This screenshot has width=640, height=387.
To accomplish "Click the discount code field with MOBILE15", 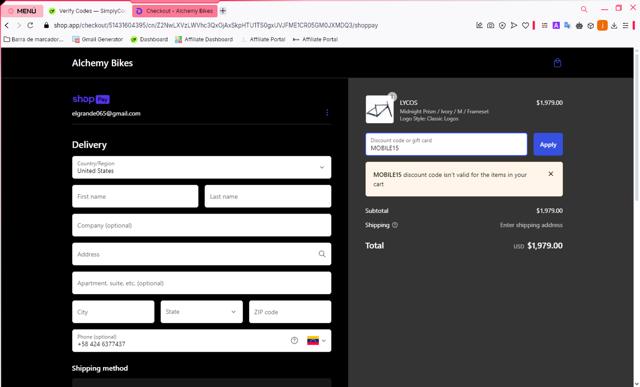I will tap(446, 144).
